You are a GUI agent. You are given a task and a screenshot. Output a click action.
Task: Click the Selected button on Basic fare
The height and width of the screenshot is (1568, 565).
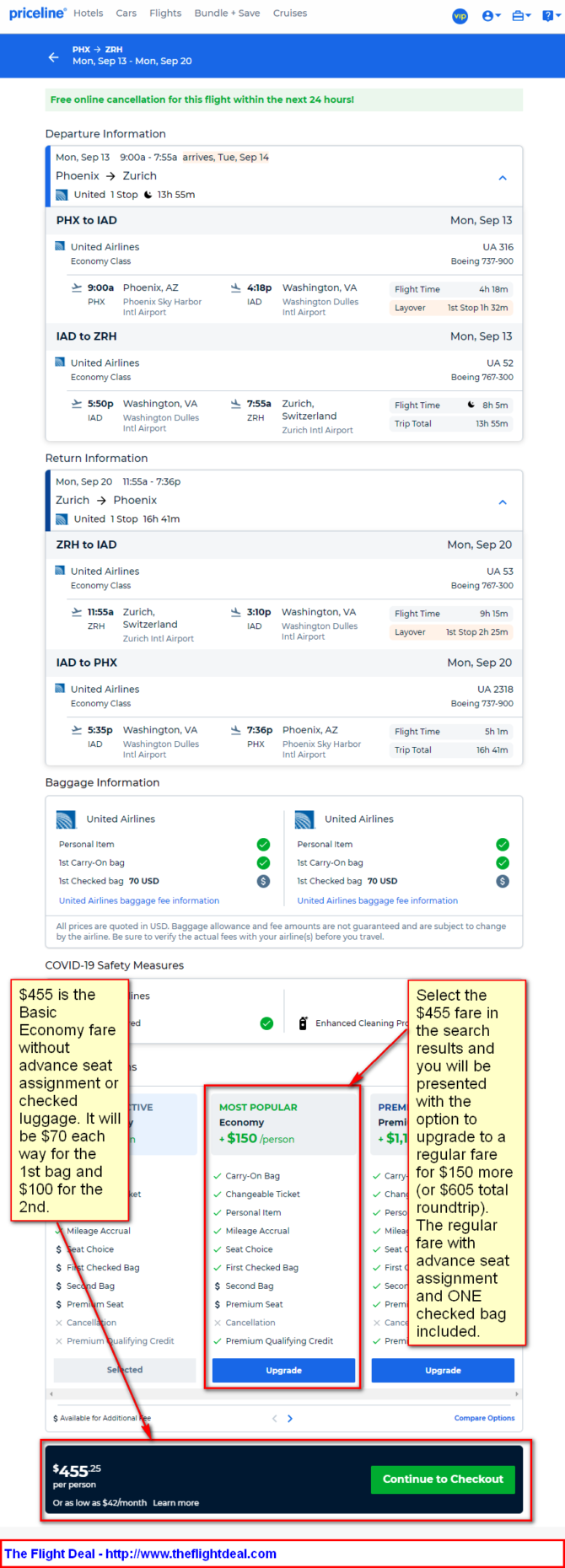125,1370
